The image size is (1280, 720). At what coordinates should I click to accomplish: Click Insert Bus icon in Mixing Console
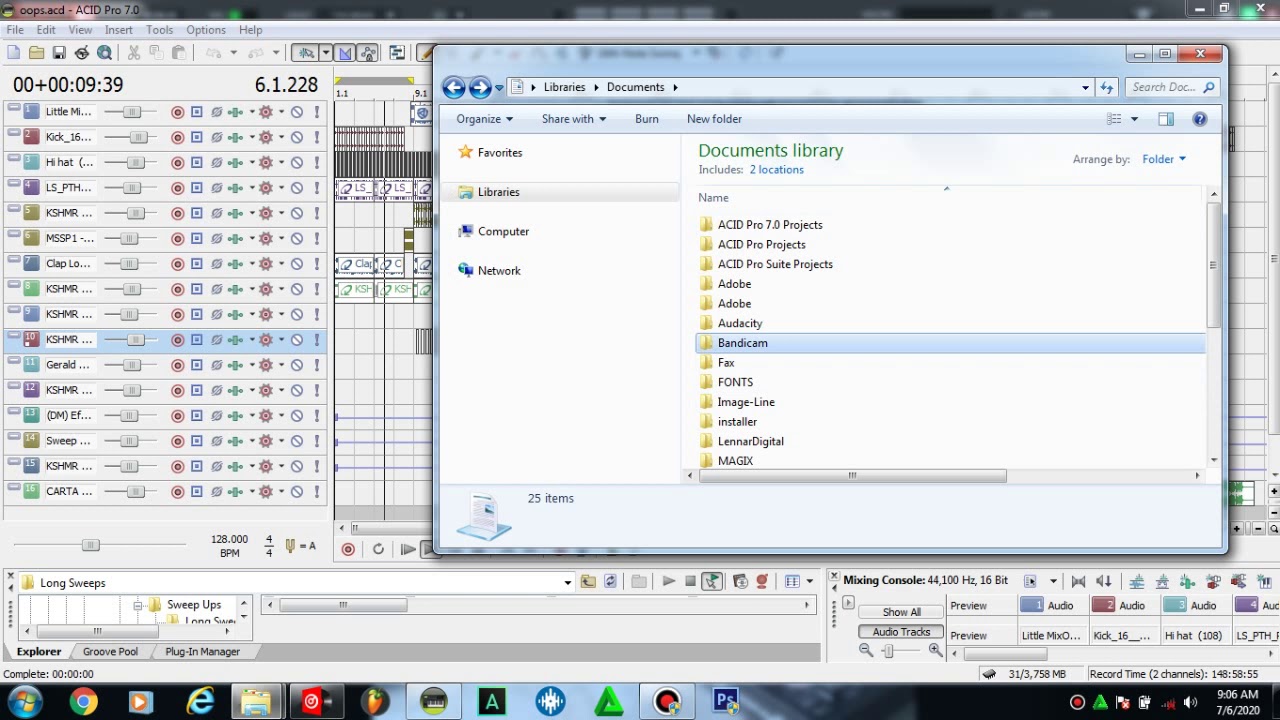pyautogui.click(x=1162, y=581)
